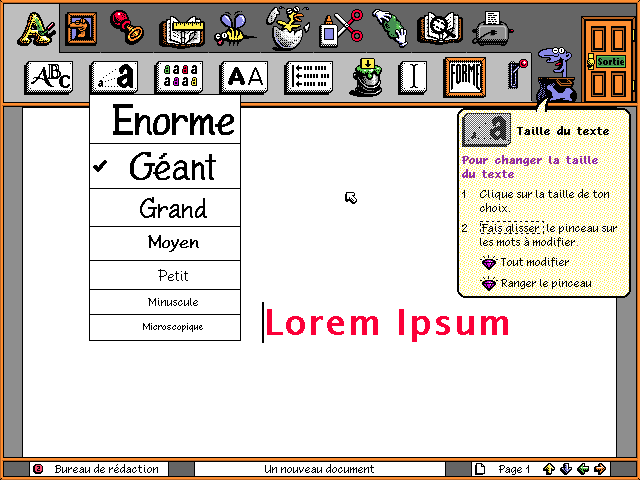Click the Tout modifier option
640x480 pixels.
click(534, 262)
